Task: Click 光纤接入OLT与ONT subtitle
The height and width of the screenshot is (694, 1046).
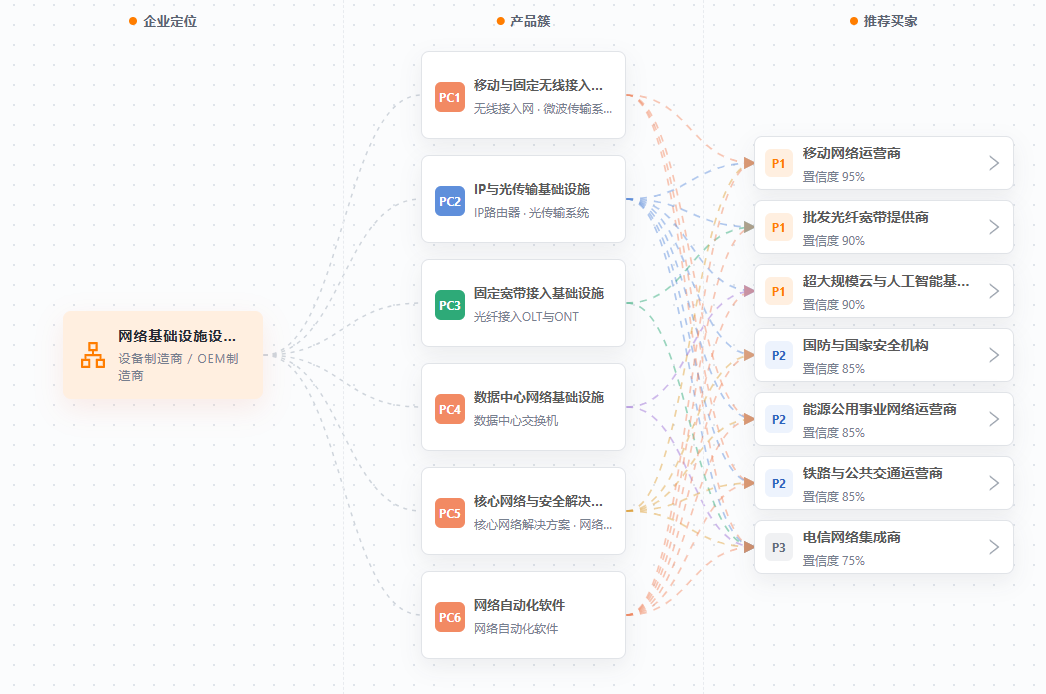Action: tap(526, 317)
